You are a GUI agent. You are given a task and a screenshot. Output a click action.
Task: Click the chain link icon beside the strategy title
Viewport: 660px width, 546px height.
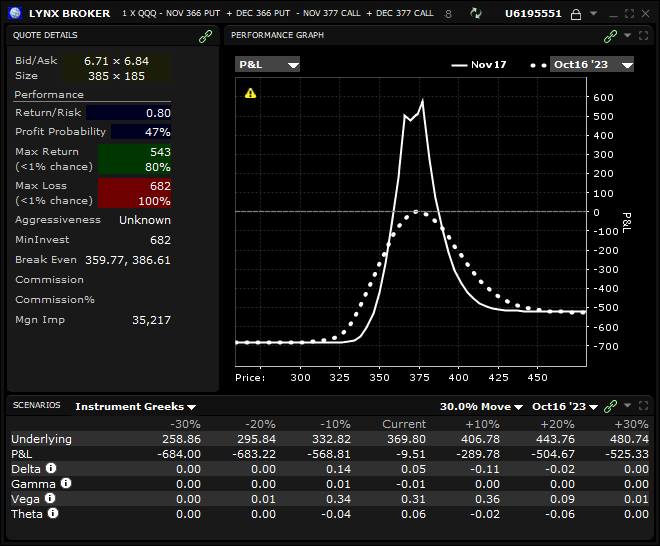448,14
